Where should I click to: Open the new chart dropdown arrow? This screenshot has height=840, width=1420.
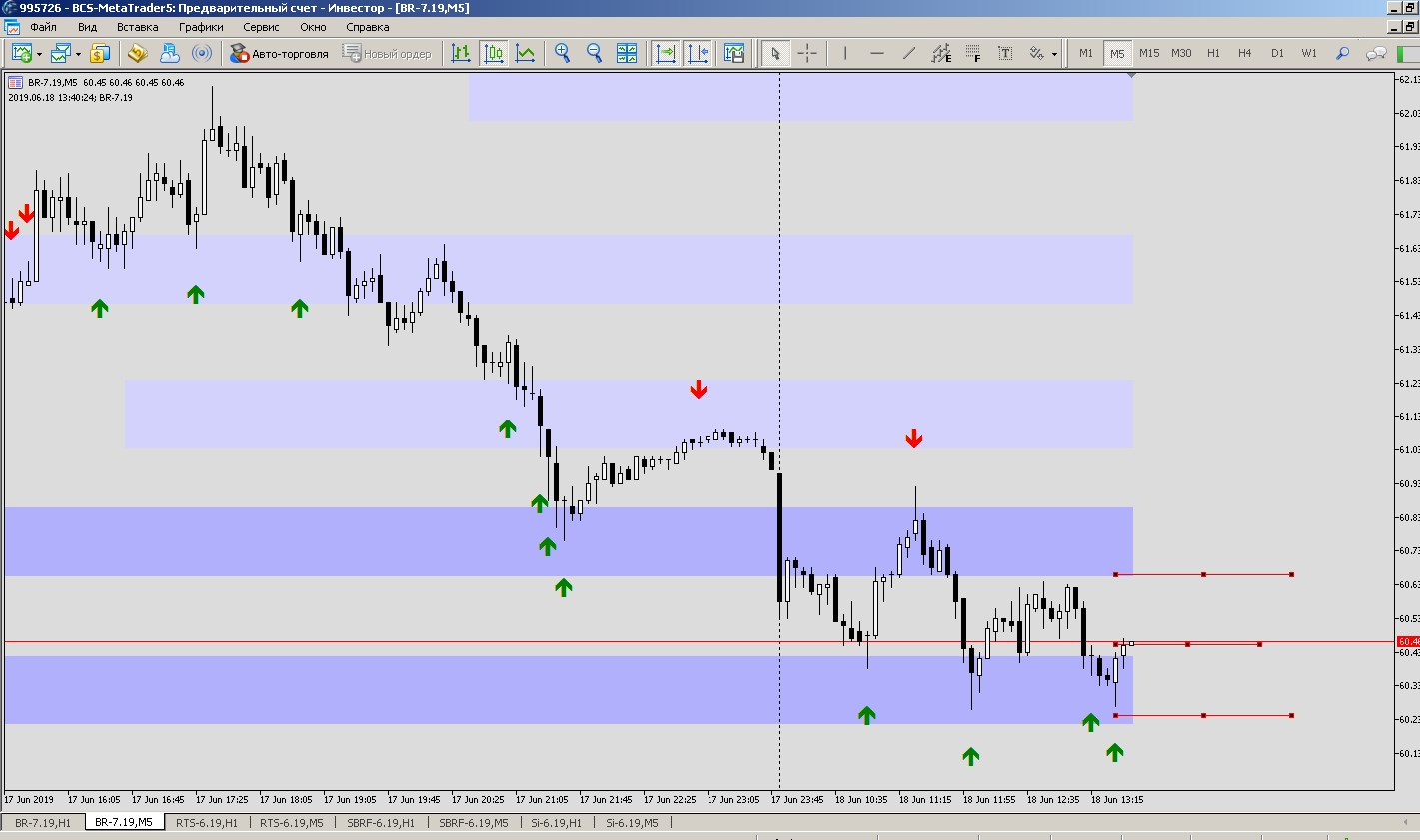point(39,54)
